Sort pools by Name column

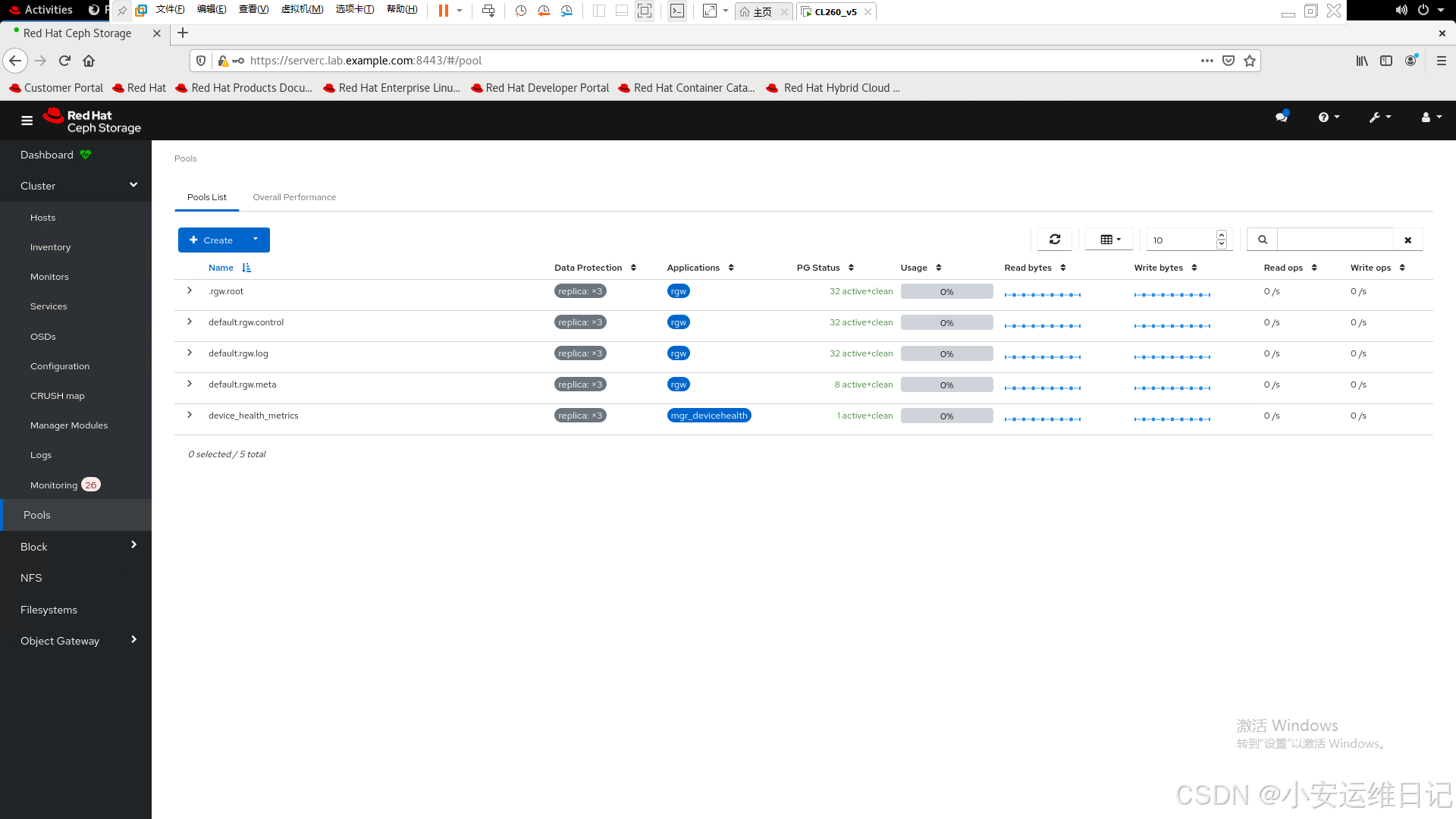pos(229,268)
